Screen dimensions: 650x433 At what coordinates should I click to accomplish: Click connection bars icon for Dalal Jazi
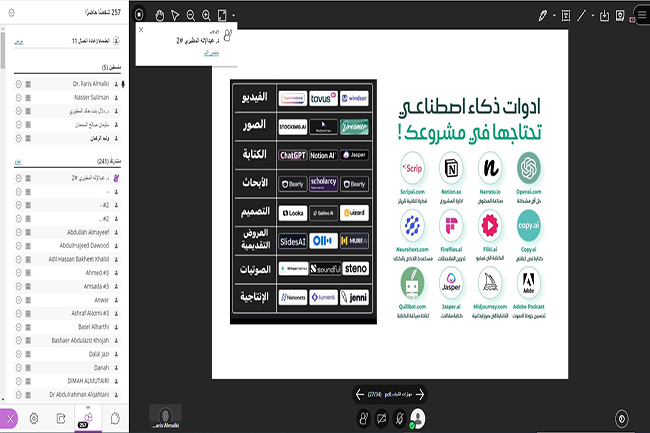[28, 354]
